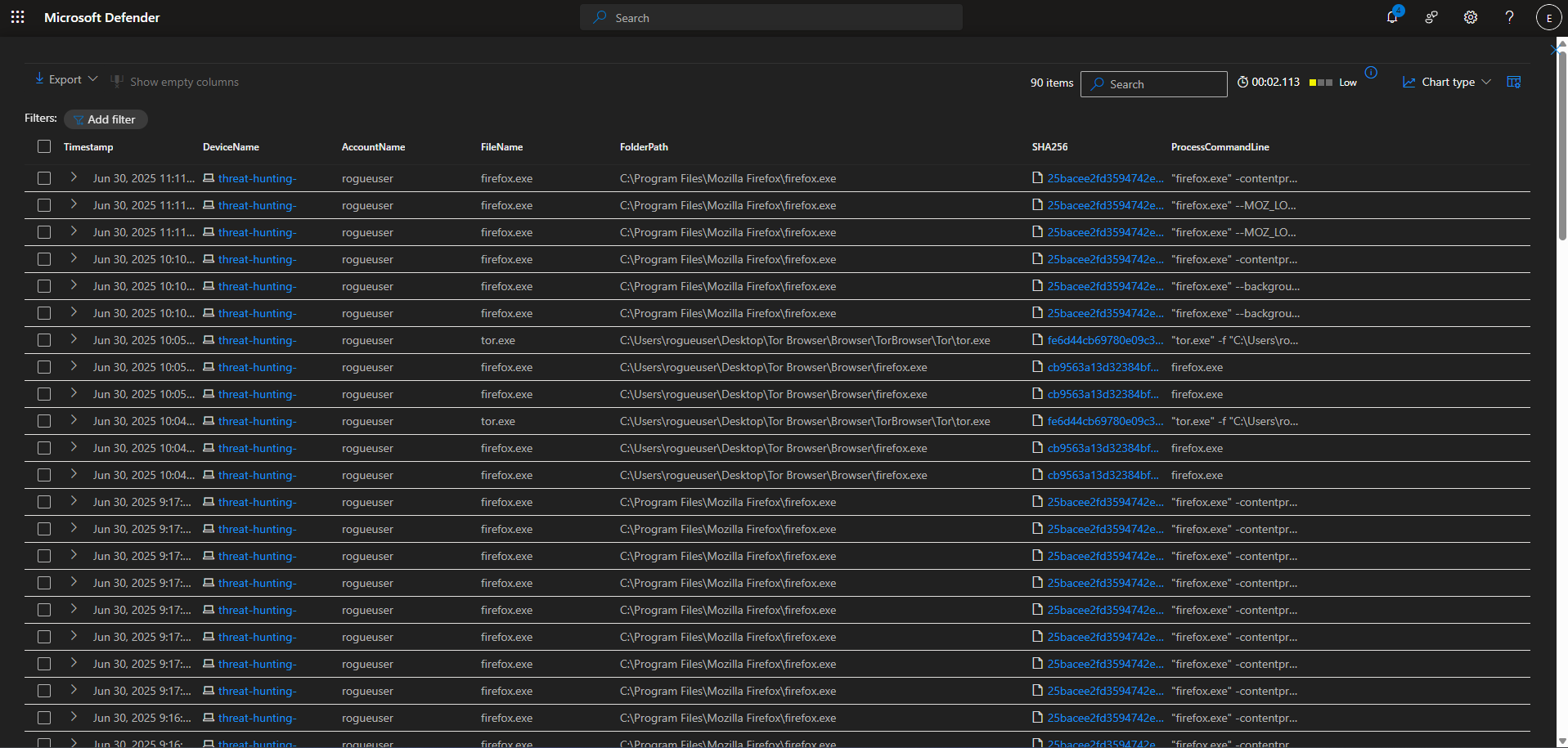Open the customize columns icon
Image resolution: width=1568 pixels, height=748 pixels.
pos(1514,83)
